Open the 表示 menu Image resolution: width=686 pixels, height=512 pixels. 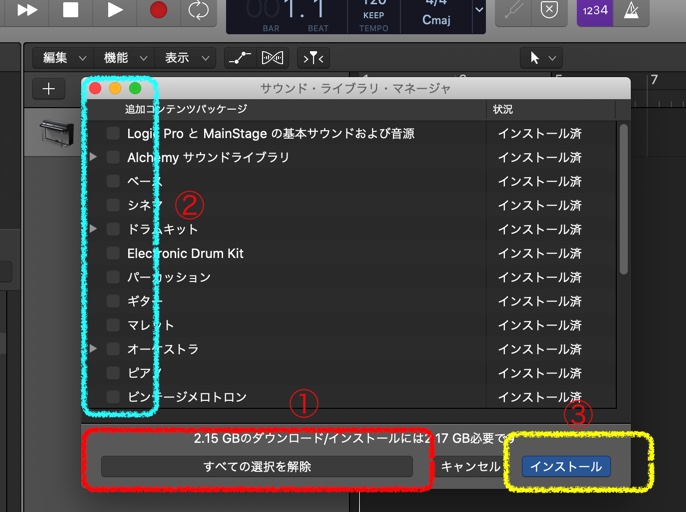186,58
